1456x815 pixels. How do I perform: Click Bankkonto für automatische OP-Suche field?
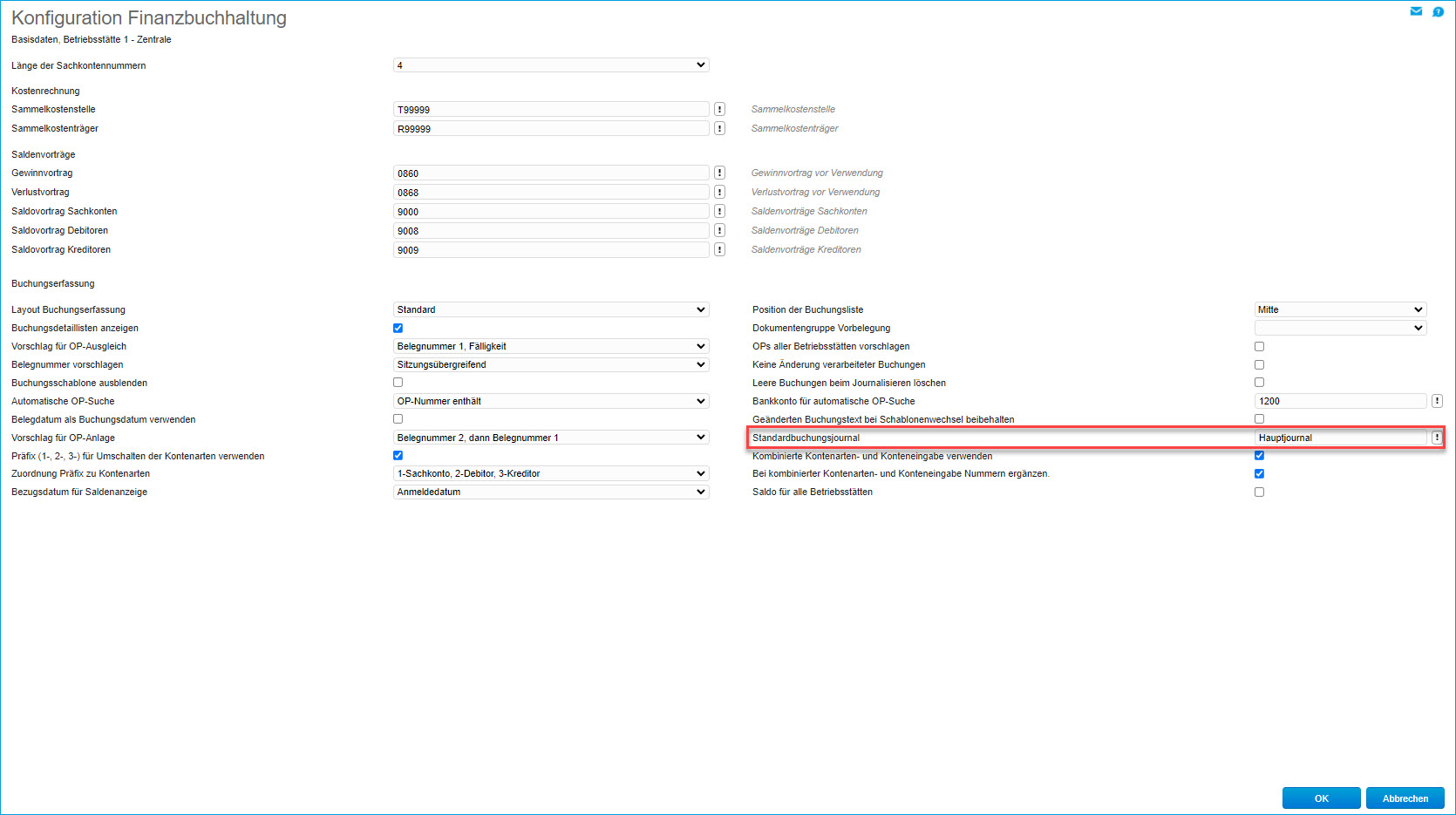(1340, 401)
